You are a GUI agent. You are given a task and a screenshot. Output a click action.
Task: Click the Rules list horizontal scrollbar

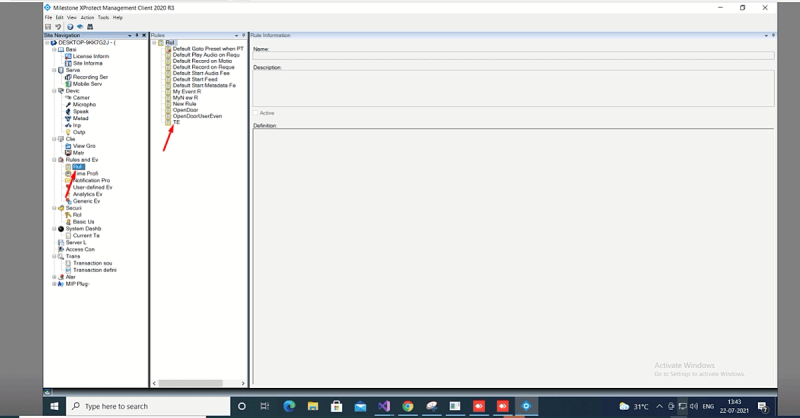point(190,383)
